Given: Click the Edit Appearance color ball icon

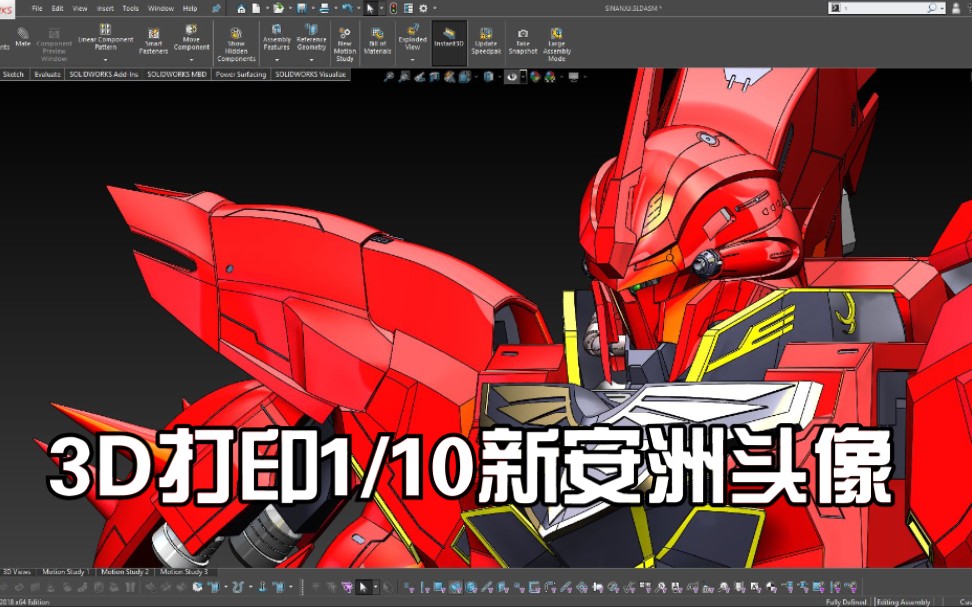Looking at the screenshot, I should pos(535,77).
